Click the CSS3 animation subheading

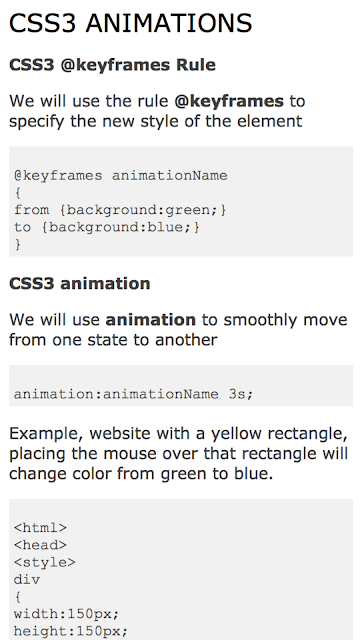point(80,283)
